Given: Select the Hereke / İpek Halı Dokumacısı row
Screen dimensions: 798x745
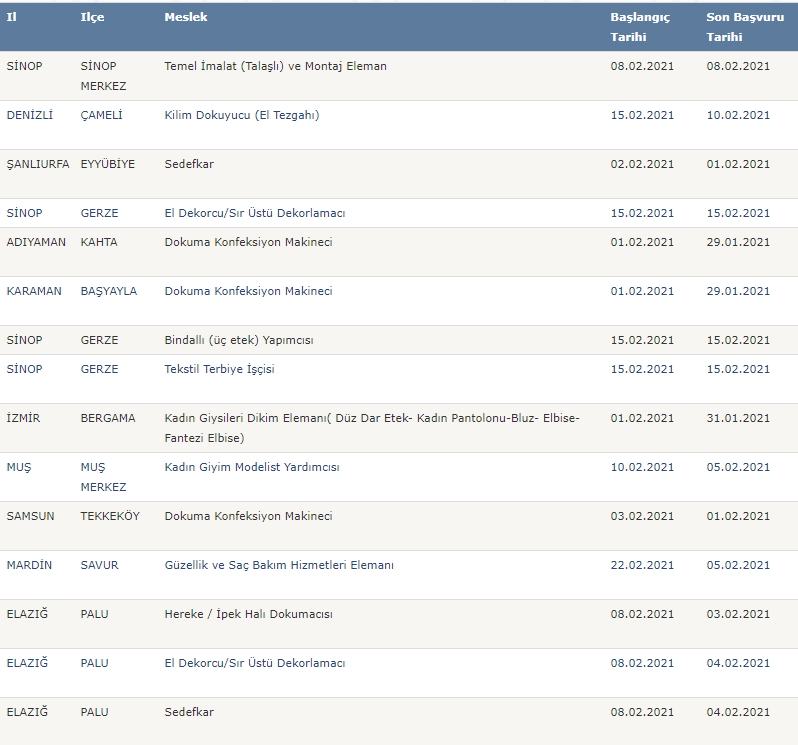Looking at the screenshot, I should [399, 624].
